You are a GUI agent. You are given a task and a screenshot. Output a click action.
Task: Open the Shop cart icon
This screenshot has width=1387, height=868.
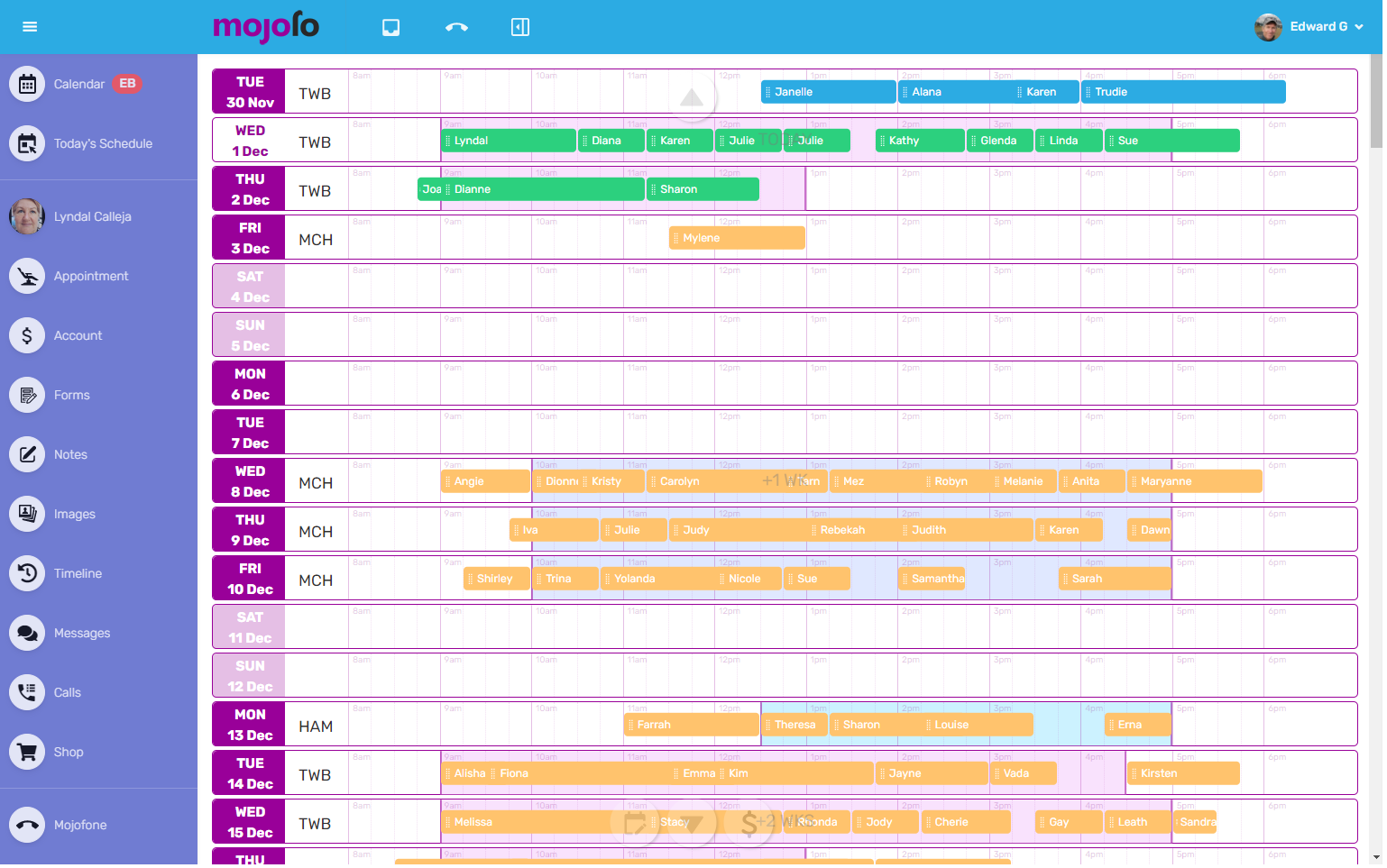click(x=27, y=752)
